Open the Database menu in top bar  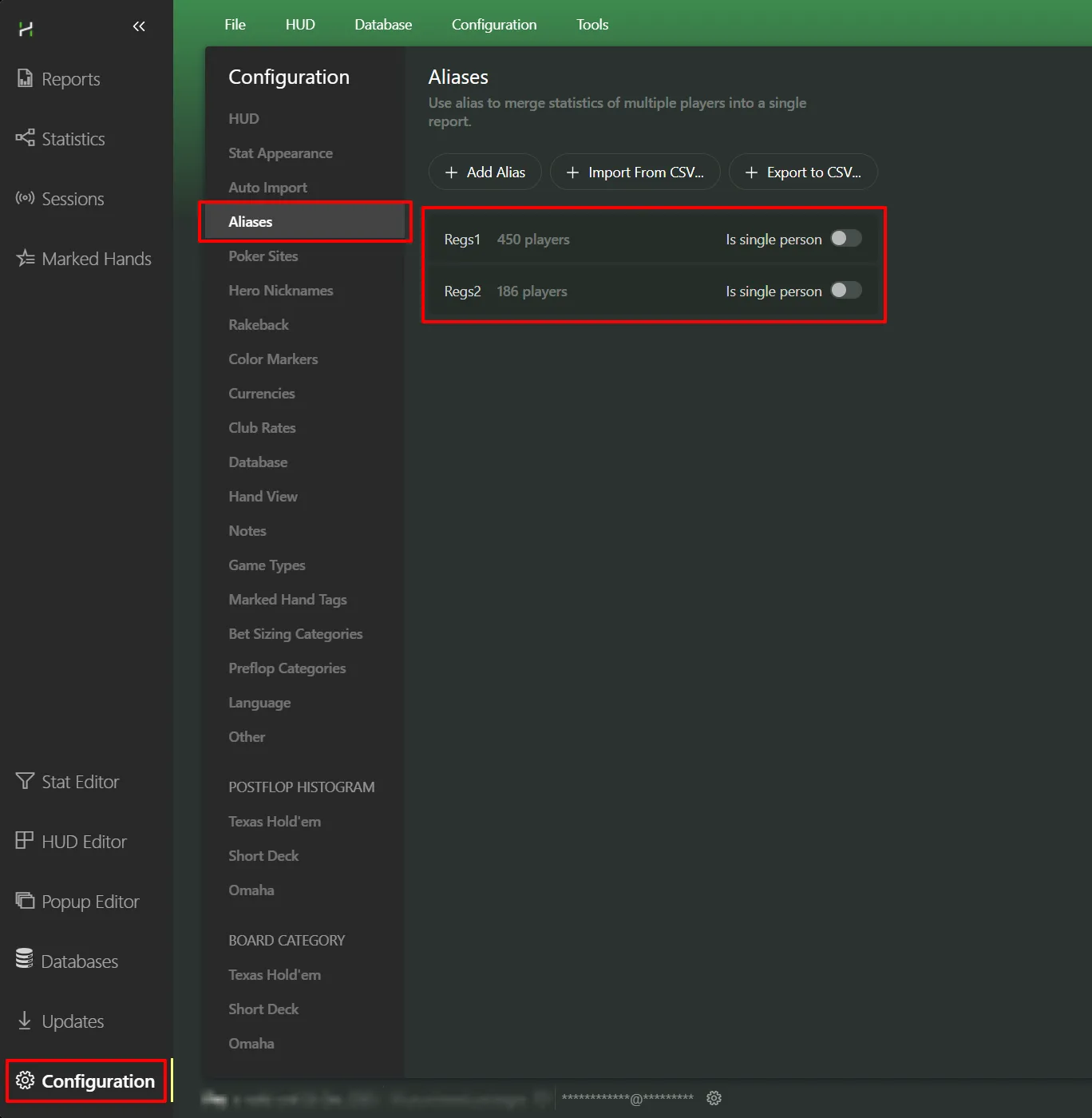pyautogui.click(x=383, y=25)
